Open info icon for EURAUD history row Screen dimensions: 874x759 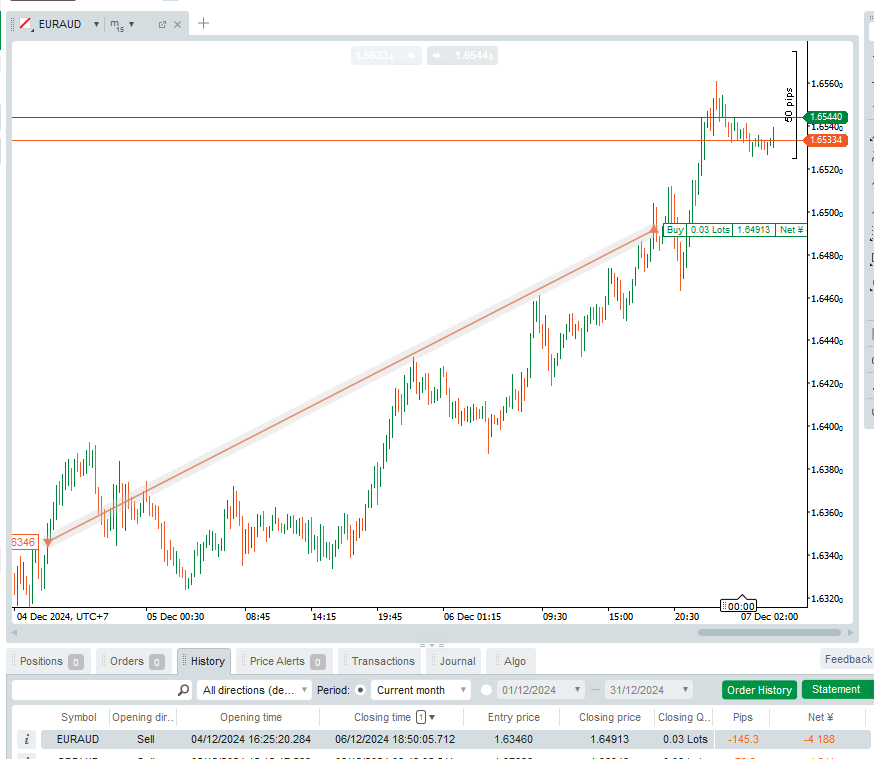click(27, 740)
